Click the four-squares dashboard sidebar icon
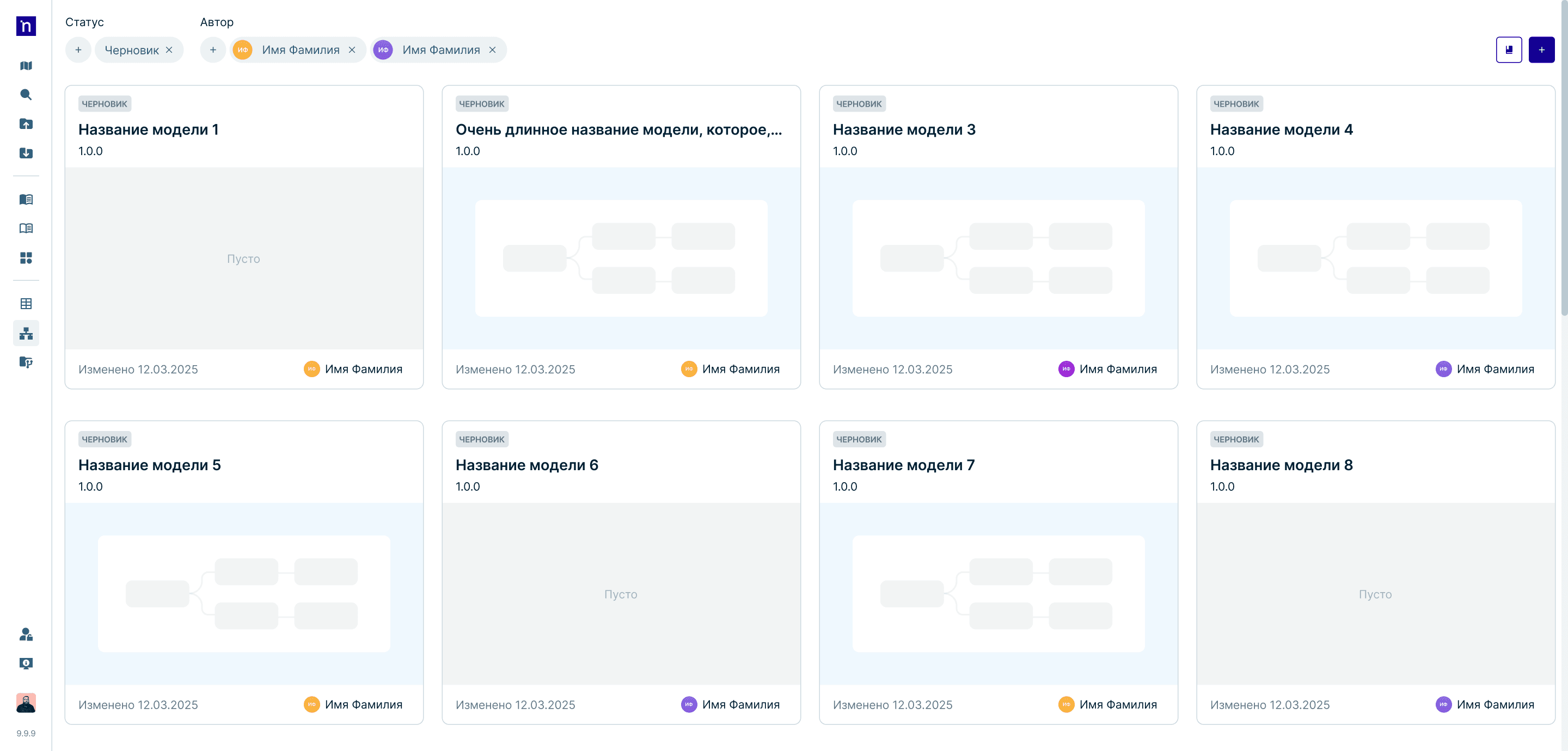The height and width of the screenshot is (751, 1568). click(x=26, y=258)
